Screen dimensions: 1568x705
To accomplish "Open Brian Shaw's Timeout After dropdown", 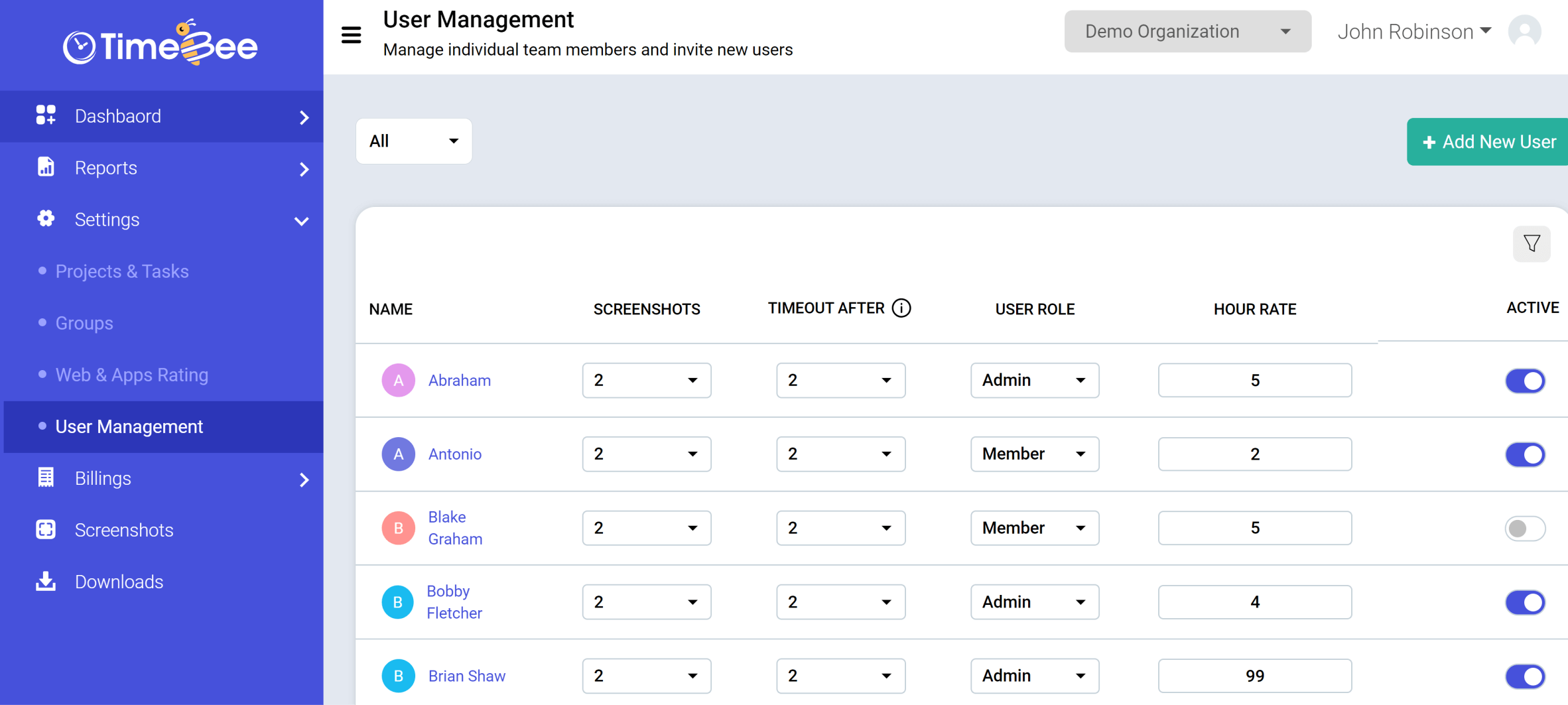I will pos(840,676).
